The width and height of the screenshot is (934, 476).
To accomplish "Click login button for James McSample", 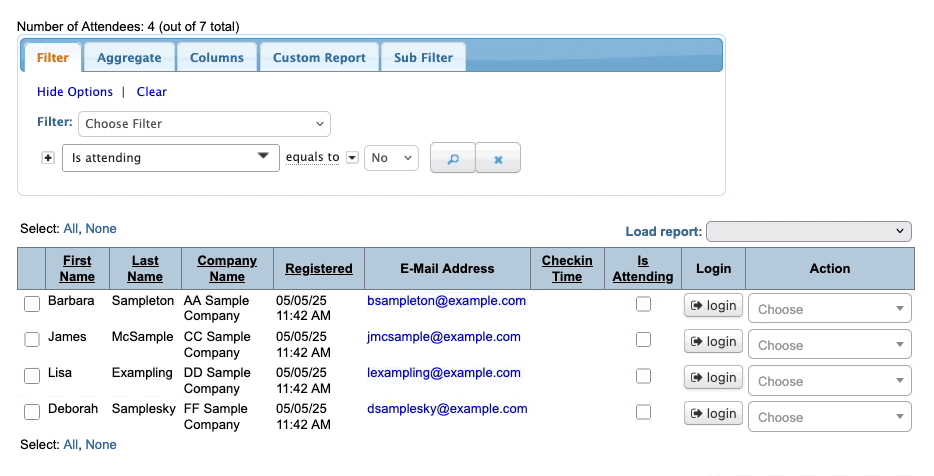I will [x=713, y=342].
